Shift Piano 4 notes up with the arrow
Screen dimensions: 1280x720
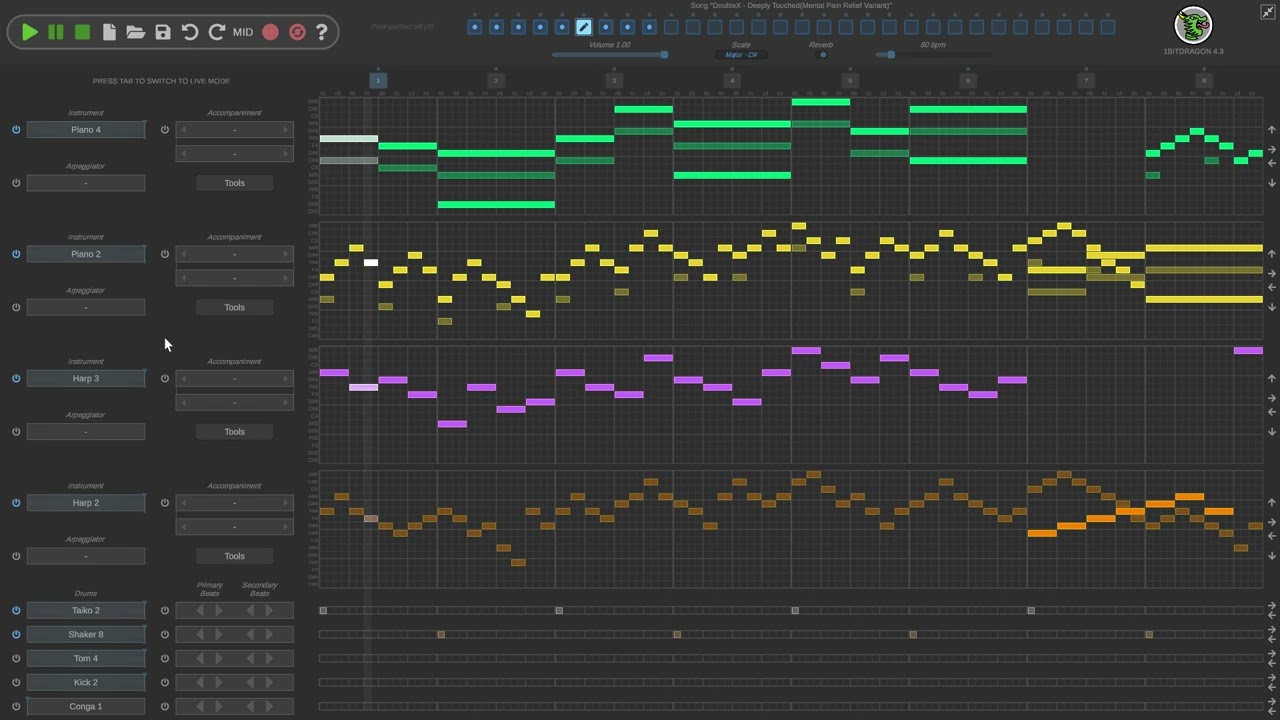pyautogui.click(x=1272, y=130)
